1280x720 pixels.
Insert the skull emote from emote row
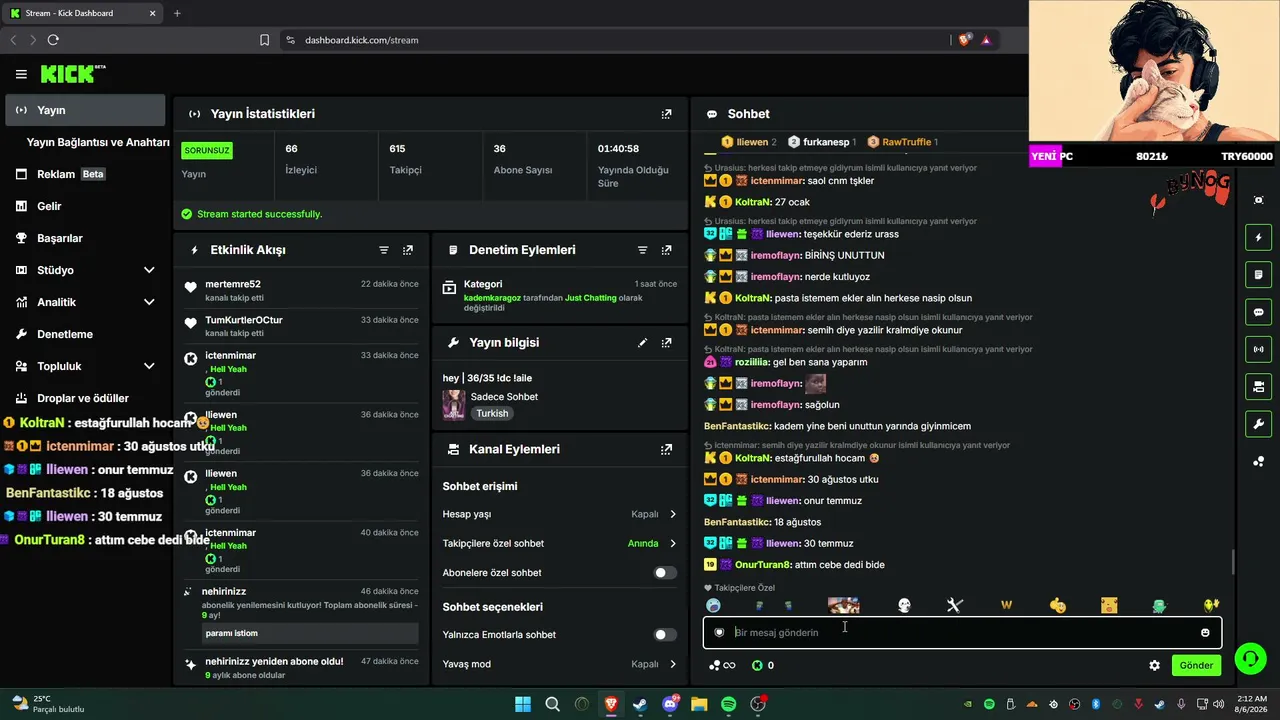(x=904, y=605)
